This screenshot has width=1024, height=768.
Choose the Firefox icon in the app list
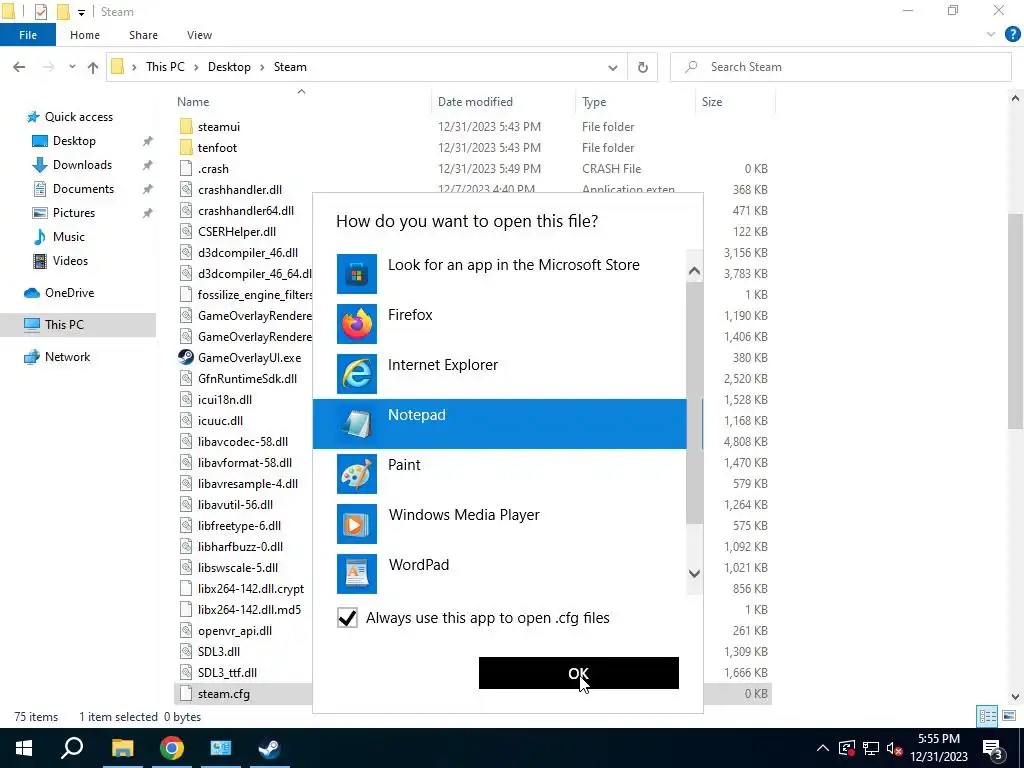click(x=357, y=324)
